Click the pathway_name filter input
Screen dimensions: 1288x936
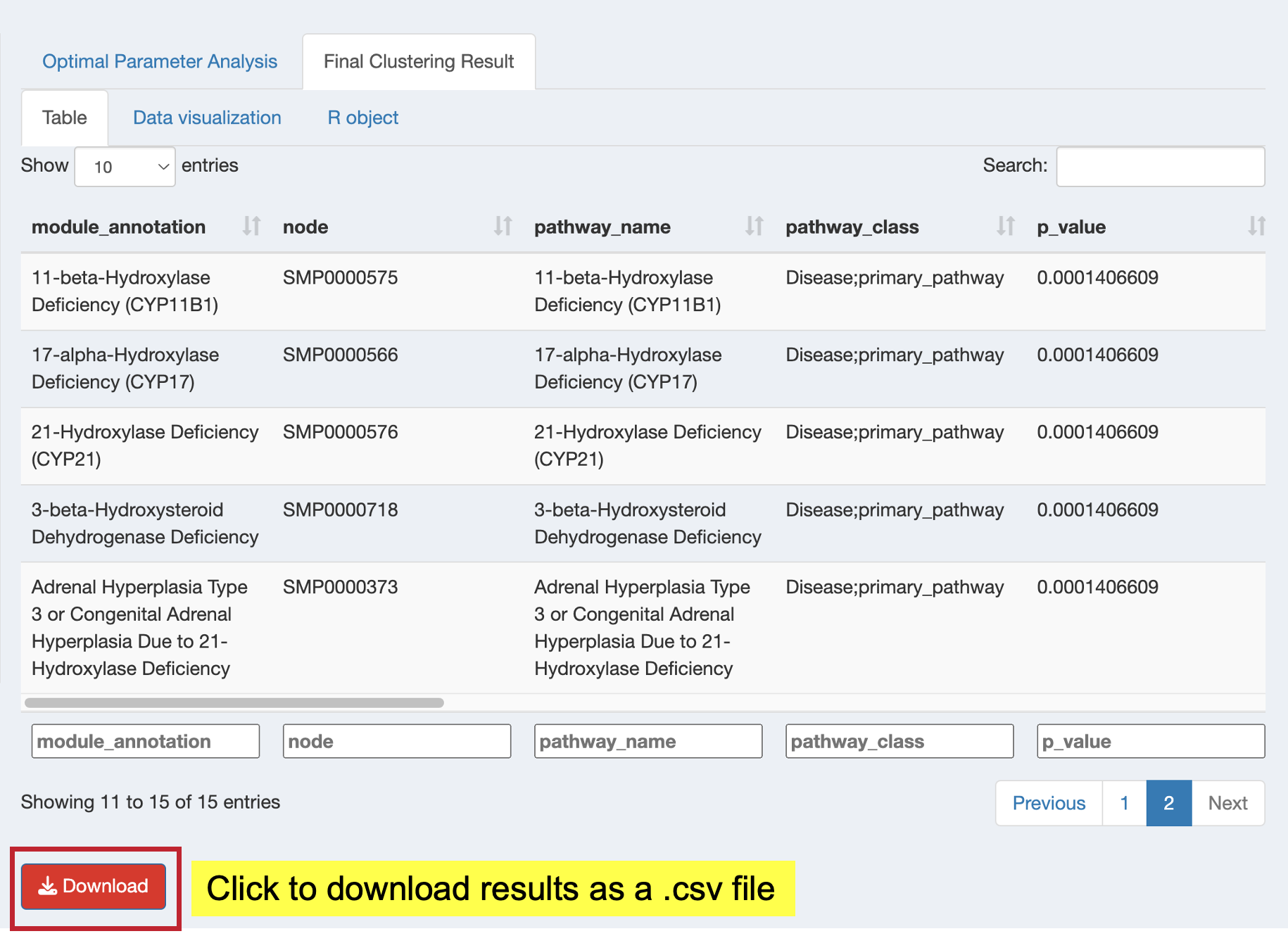[648, 741]
